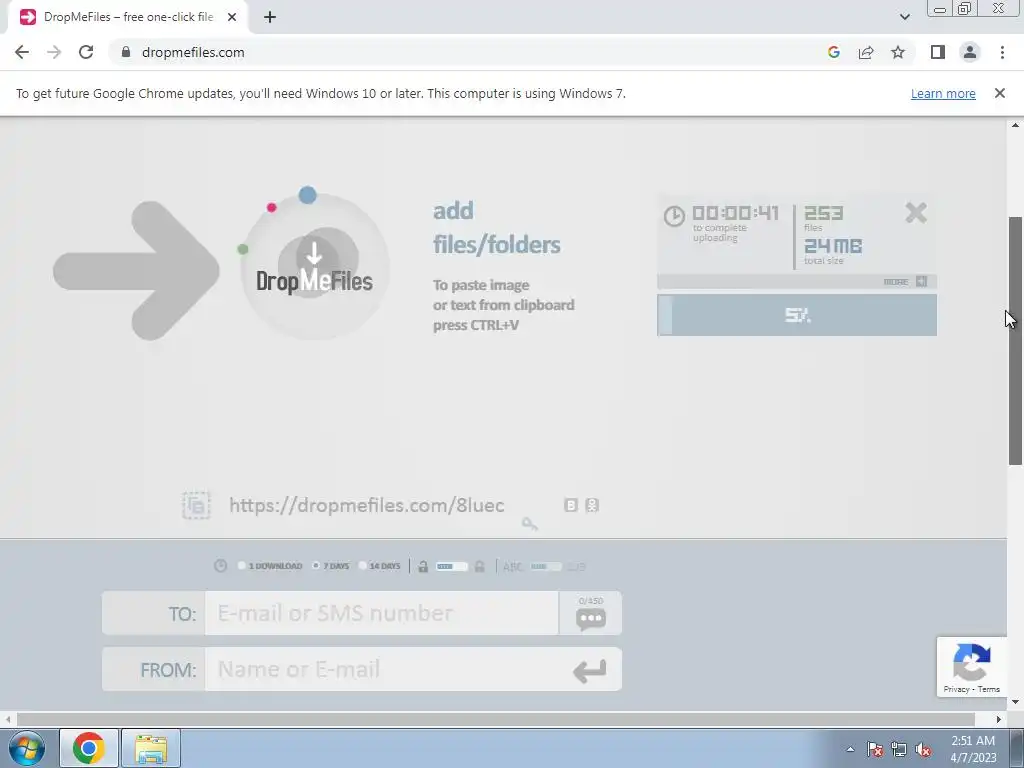Click the page scroll down arrow
This screenshot has height=768, width=1024.
[x=1016, y=702]
